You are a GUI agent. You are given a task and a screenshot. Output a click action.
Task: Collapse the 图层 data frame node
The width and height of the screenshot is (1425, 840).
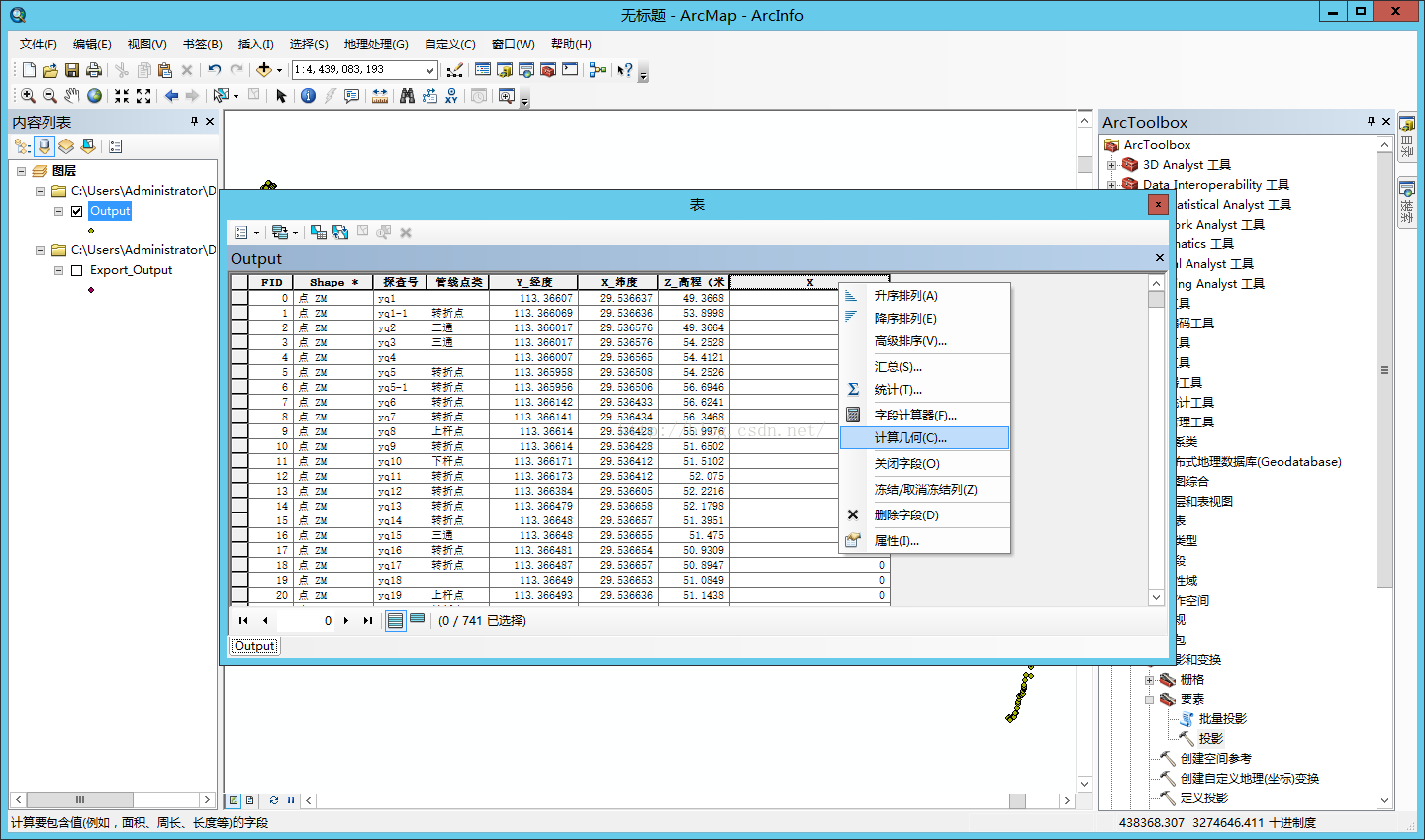(21, 171)
